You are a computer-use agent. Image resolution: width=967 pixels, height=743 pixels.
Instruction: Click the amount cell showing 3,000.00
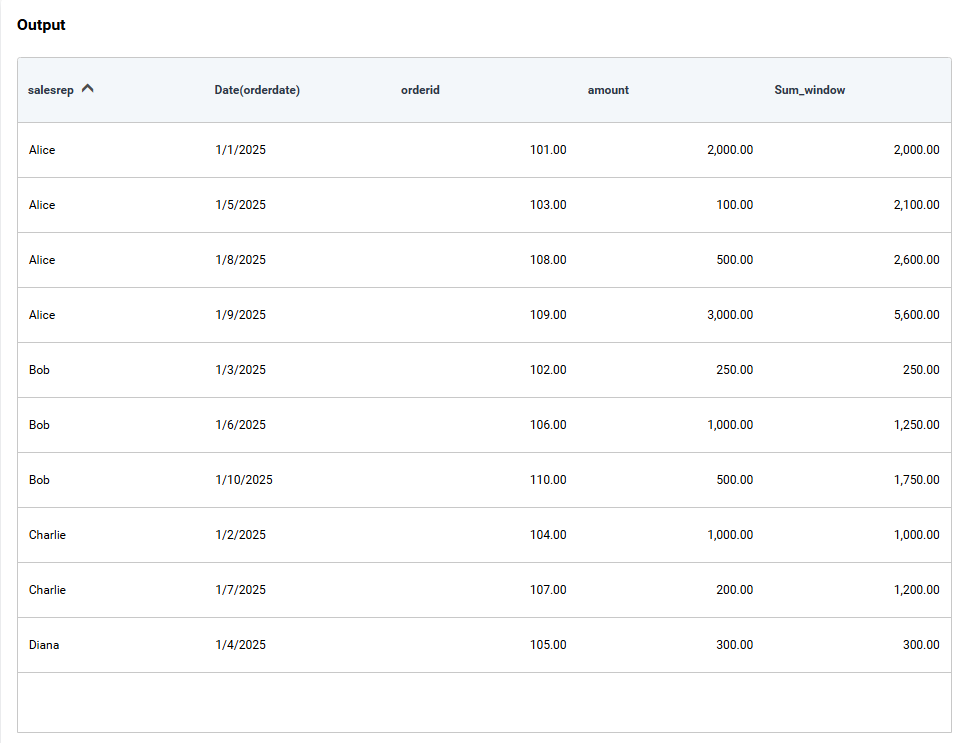729,315
